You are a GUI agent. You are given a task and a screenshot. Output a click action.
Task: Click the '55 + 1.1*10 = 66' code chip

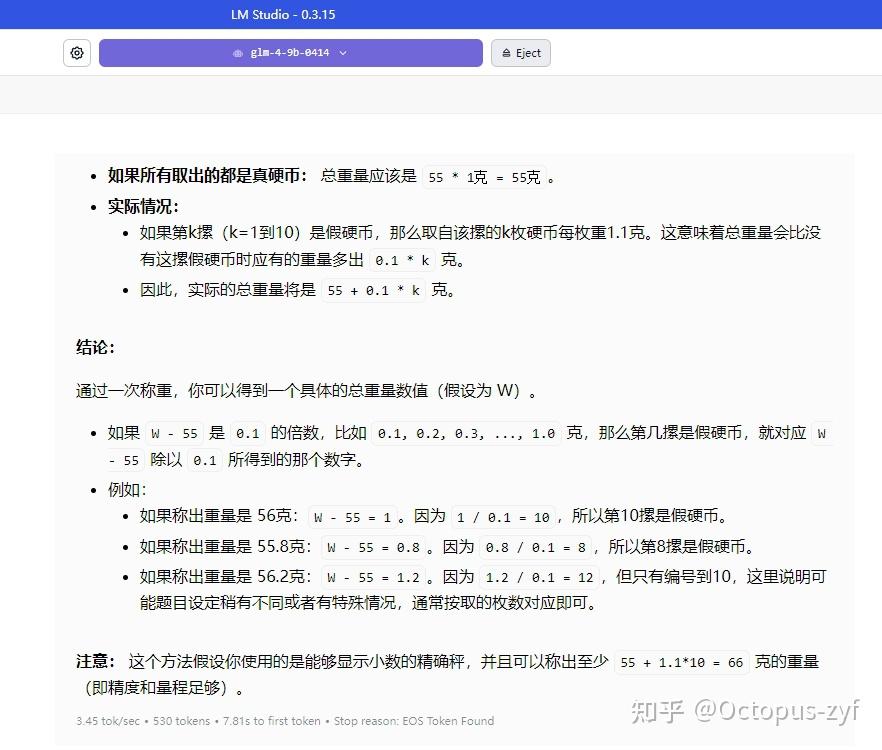click(682, 662)
